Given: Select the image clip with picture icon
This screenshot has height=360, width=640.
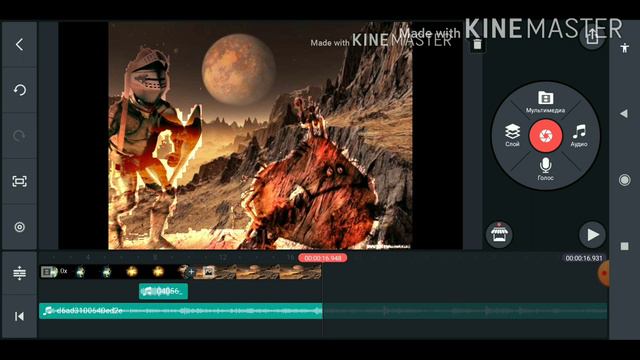Looking at the screenshot, I should coord(258,272).
